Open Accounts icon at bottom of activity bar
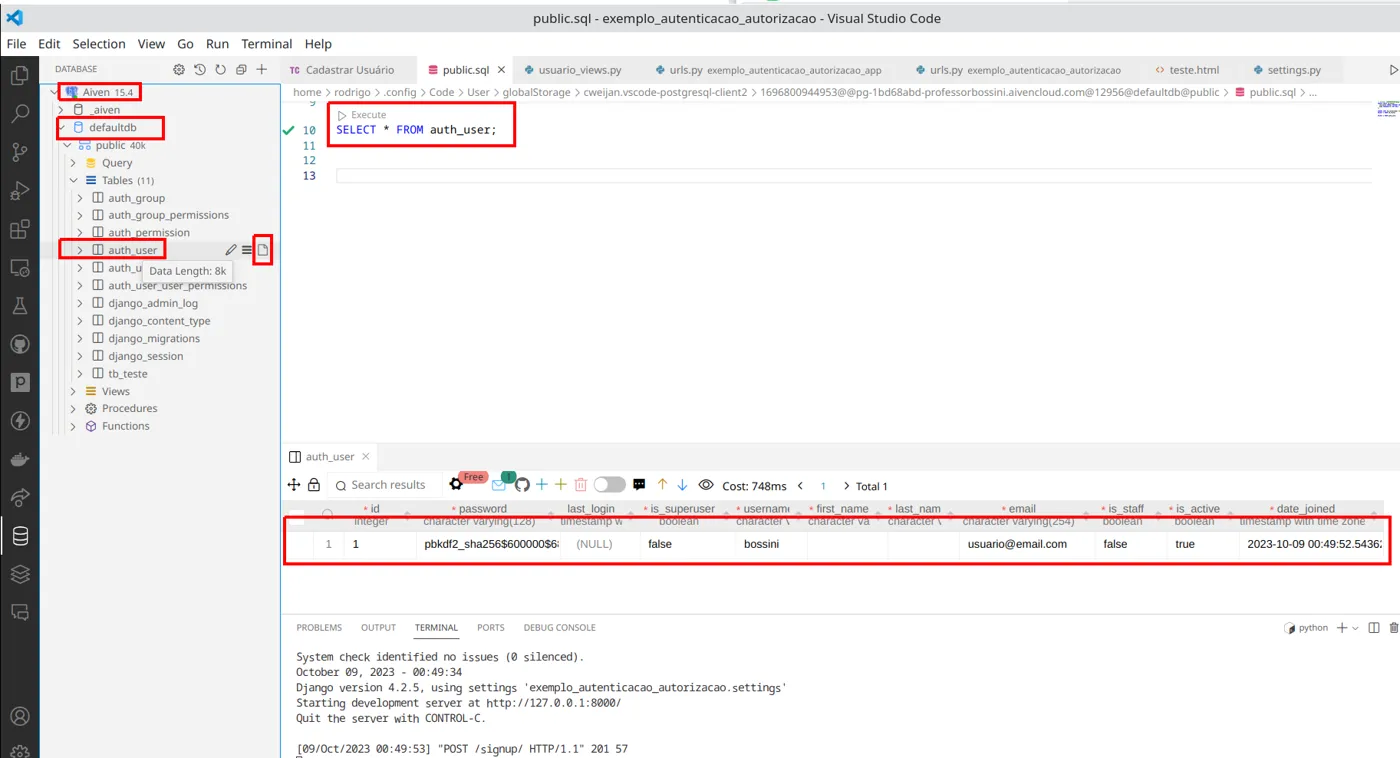The height and width of the screenshot is (758, 1400). 19,716
